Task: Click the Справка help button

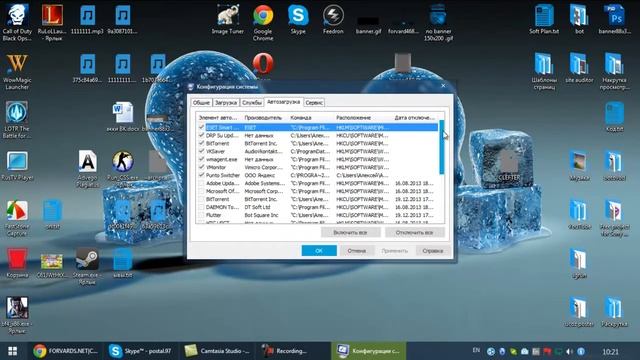Action: pos(433,251)
